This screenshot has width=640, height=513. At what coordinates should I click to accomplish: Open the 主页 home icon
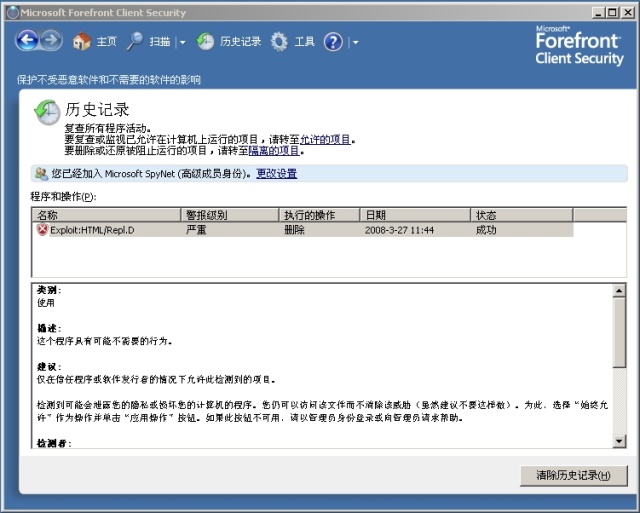[x=83, y=42]
